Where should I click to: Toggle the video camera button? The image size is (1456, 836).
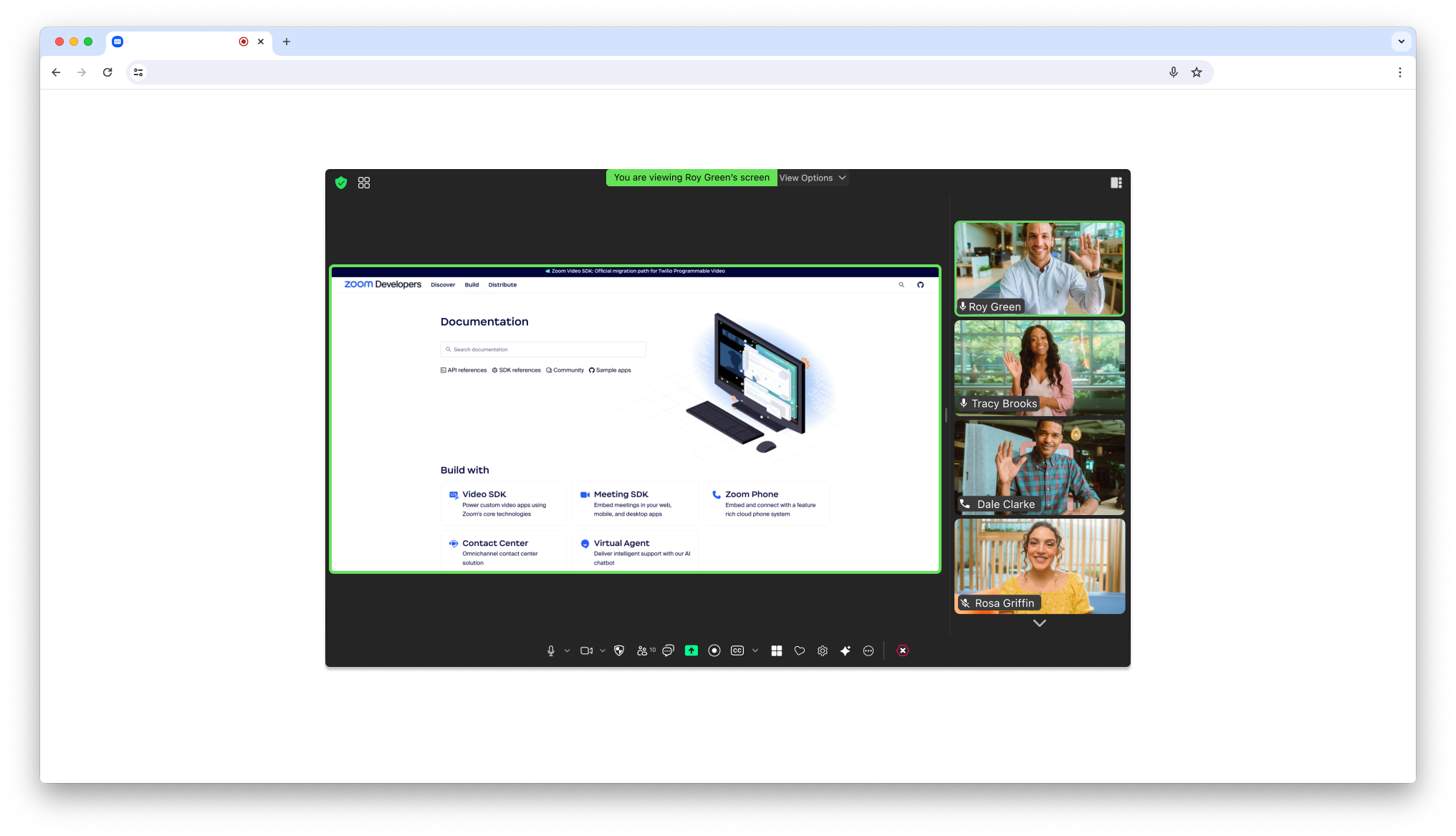[586, 650]
